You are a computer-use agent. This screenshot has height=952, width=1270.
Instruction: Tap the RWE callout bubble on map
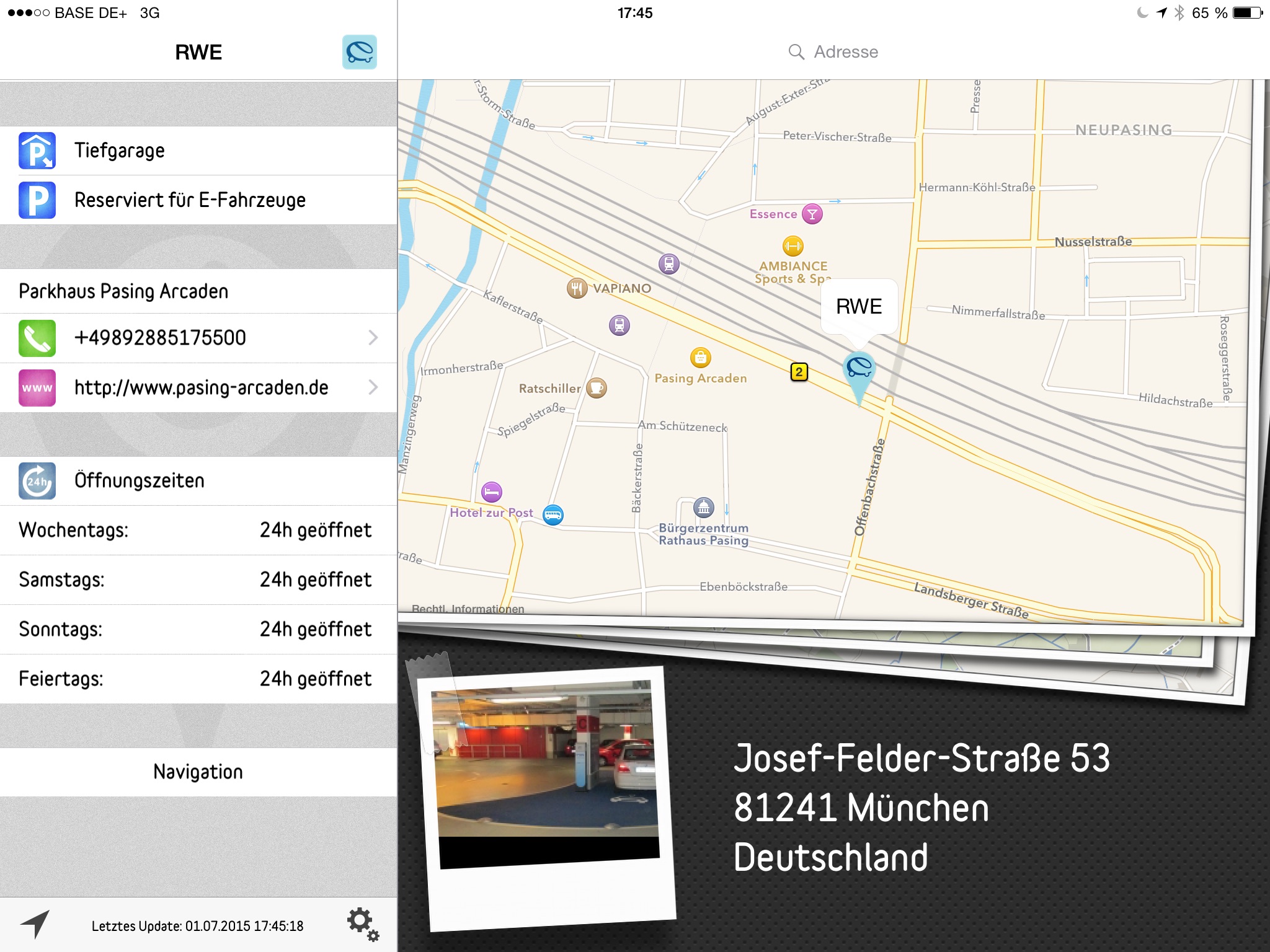point(859,306)
